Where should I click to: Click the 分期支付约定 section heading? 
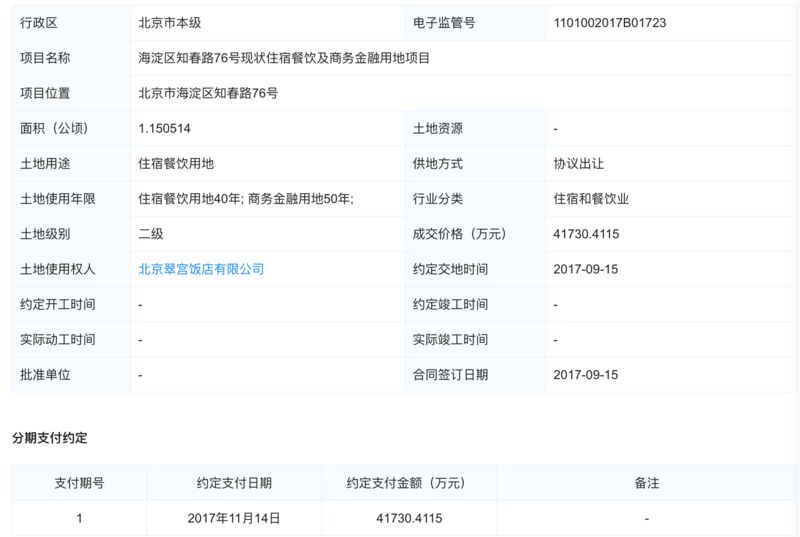tap(49, 438)
